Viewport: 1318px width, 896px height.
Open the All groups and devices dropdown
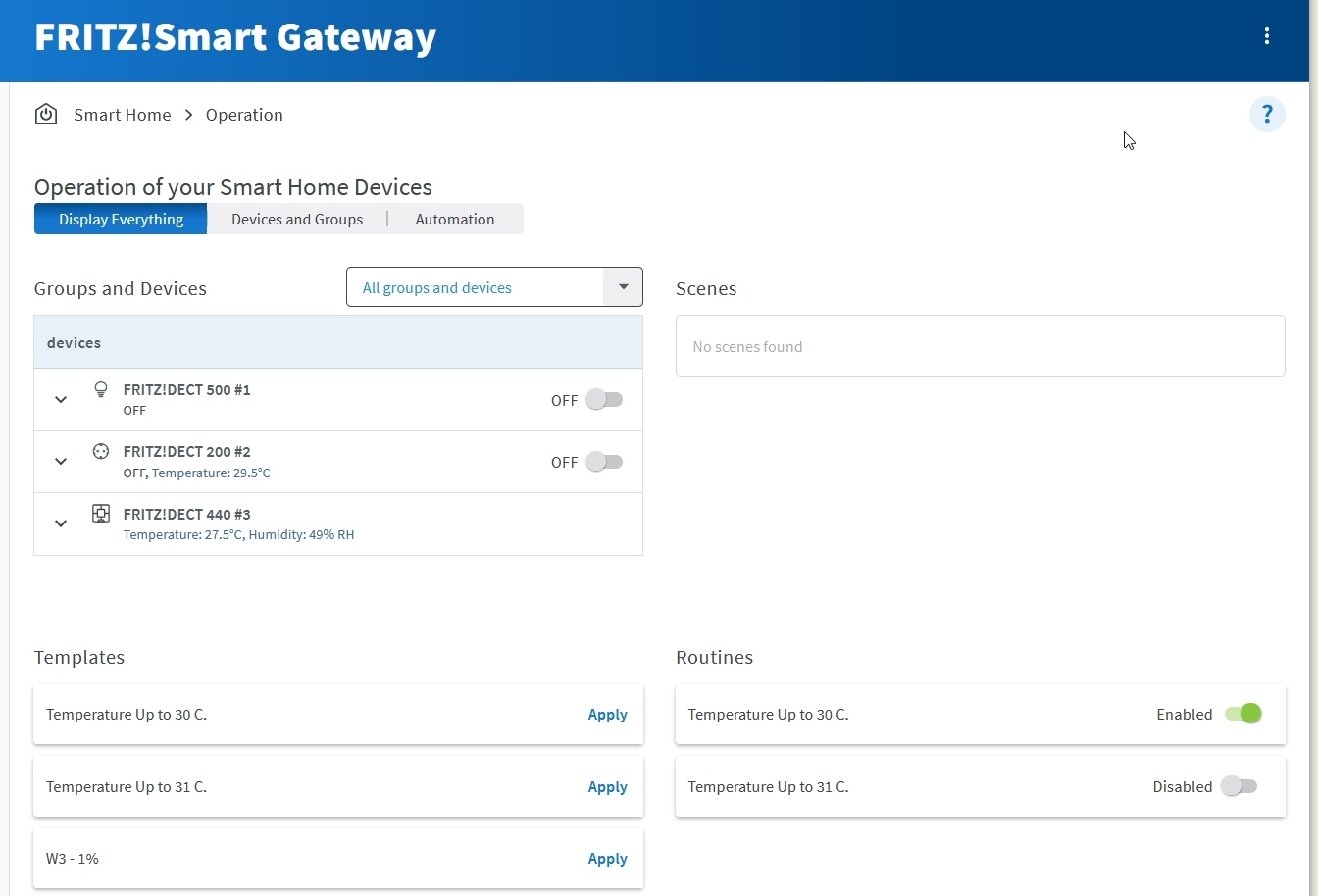click(x=494, y=287)
